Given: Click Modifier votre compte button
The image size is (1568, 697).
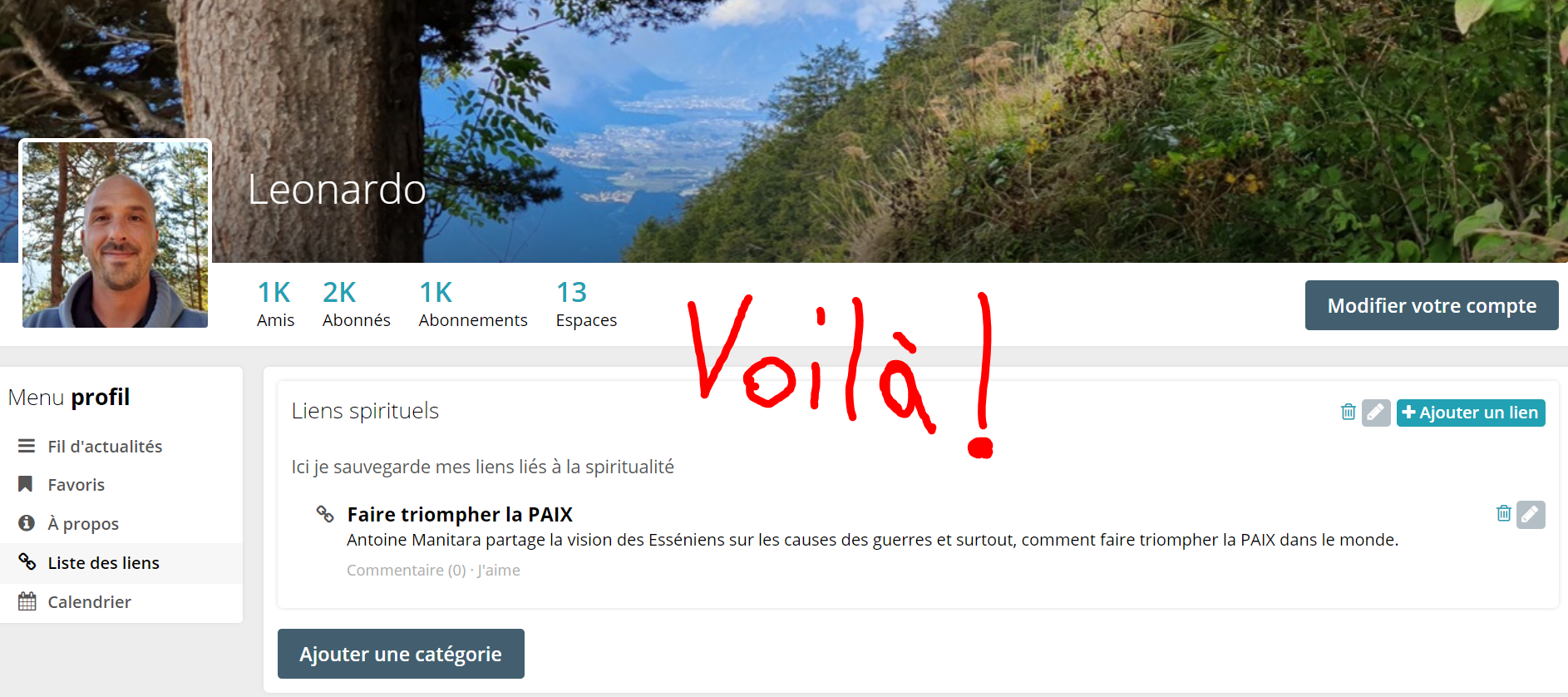Looking at the screenshot, I should click(x=1431, y=305).
